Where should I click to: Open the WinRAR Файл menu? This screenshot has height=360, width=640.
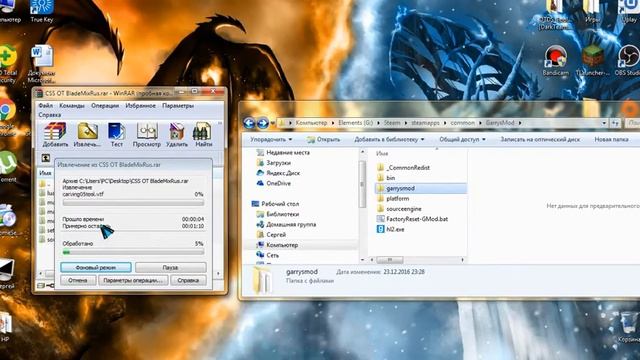tap(45, 106)
